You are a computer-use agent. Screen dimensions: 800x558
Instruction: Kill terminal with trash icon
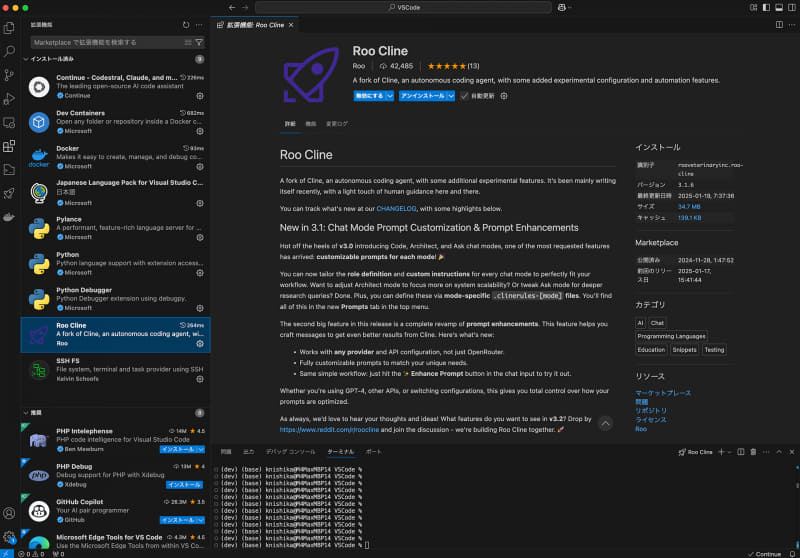point(753,452)
